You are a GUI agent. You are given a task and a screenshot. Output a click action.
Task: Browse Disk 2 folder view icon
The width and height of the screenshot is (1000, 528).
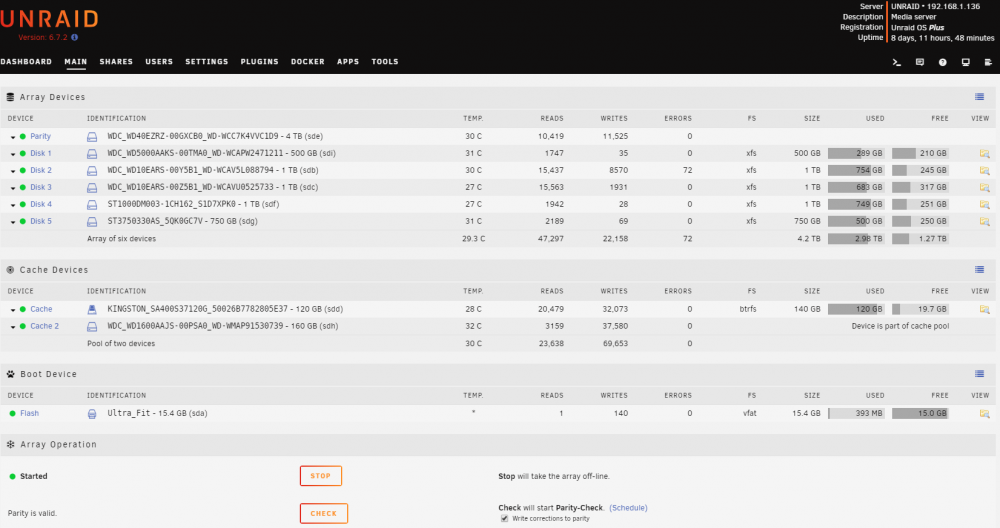coord(985,171)
